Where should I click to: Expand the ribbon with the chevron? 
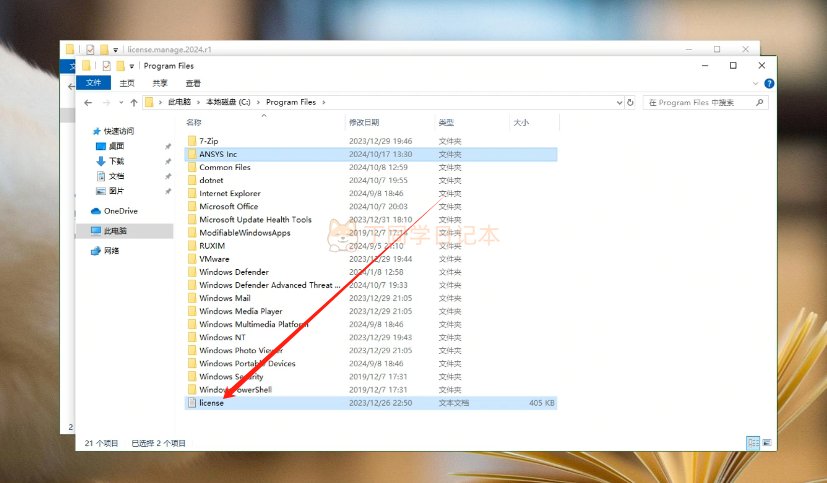coord(756,83)
